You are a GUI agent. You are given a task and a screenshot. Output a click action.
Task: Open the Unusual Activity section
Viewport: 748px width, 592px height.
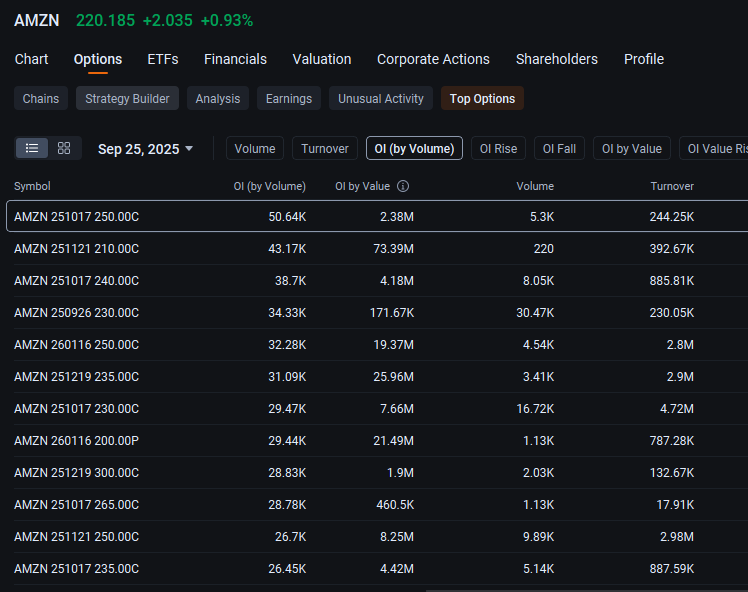(x=381, y=98)
